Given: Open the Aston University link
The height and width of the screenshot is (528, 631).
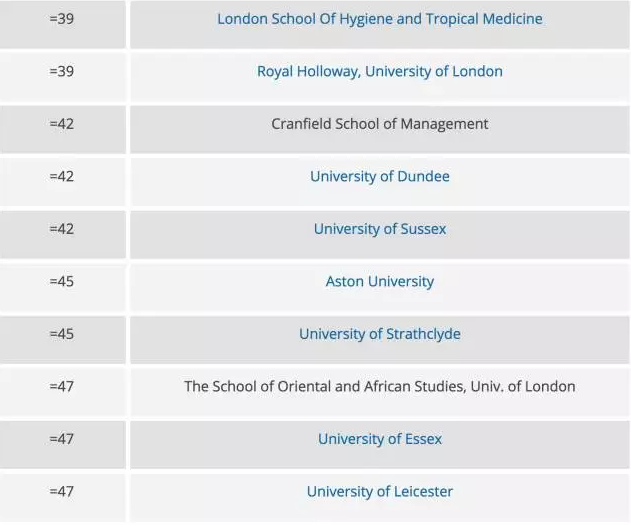Looking at the screenshot, I should tap(380, 281).
